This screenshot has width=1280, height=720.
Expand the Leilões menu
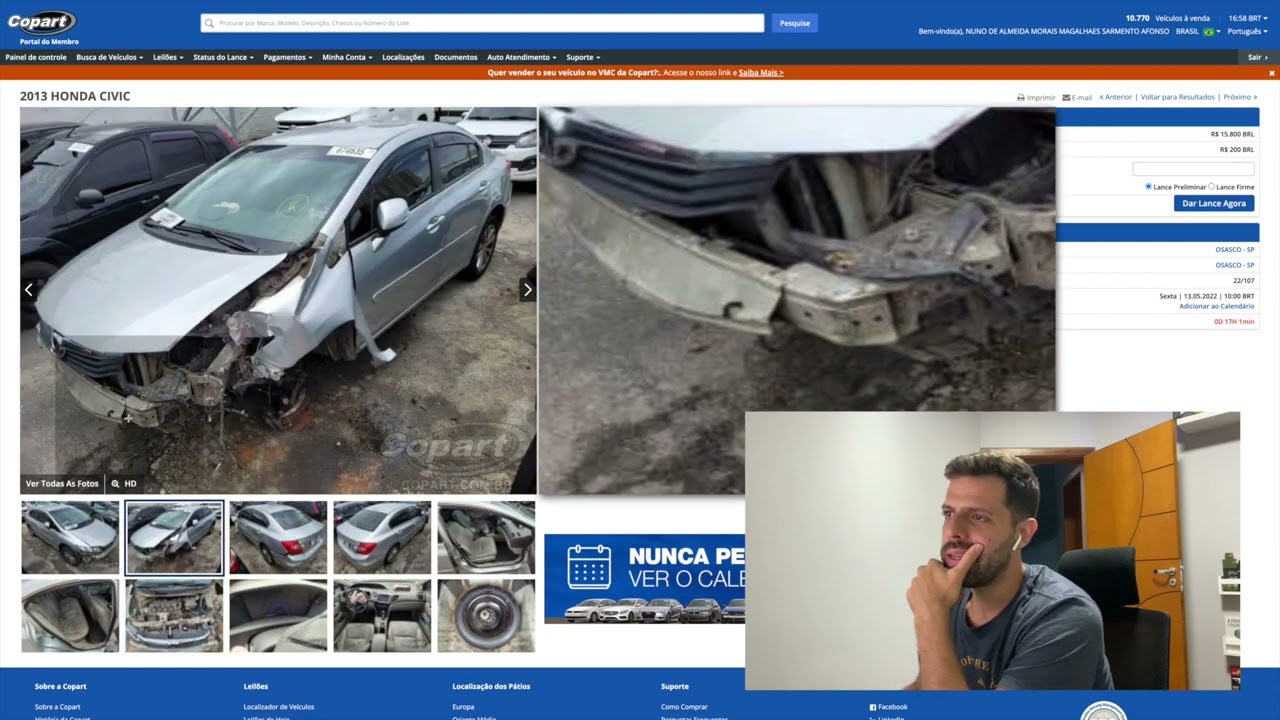(168, 57)
